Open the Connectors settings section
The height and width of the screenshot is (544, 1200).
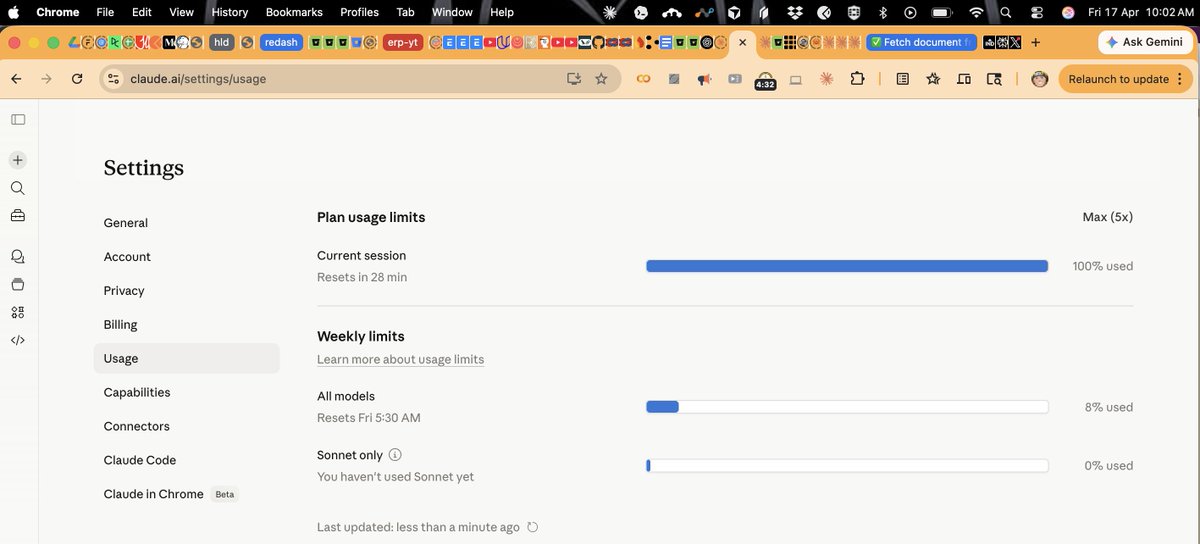pyautogui.click(x=137, y=426)
